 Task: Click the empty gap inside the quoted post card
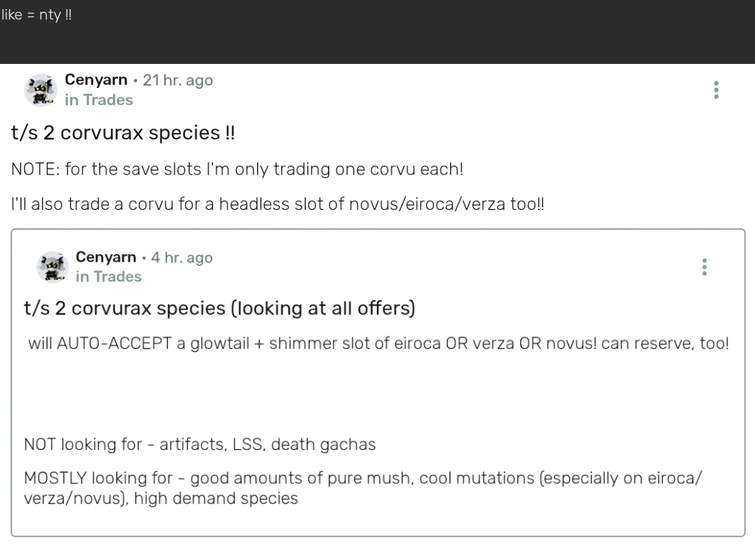click(378, 395)
